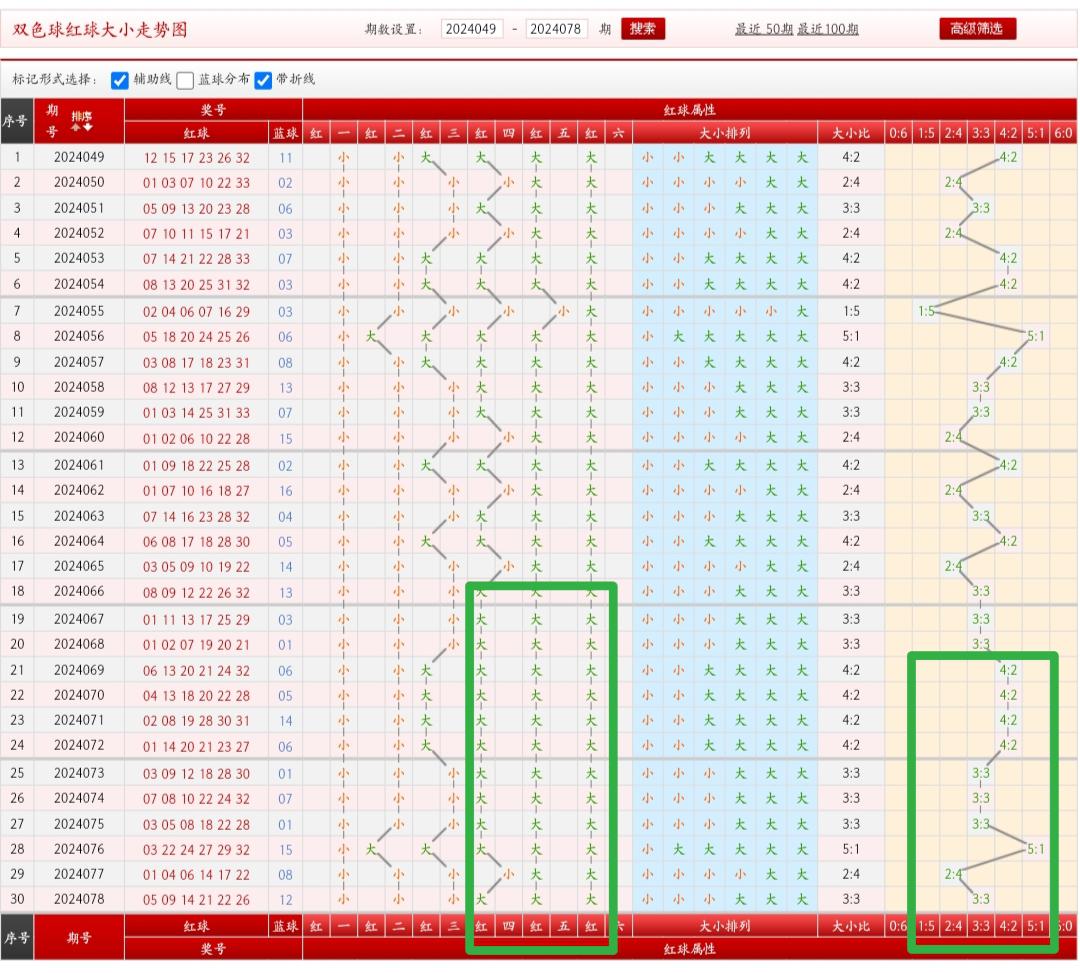This screenshot has height=973, width=1080.
Task: Enable the 蓝球分布 checkbox
Action: pyautogui.click(x=185, y=80)
